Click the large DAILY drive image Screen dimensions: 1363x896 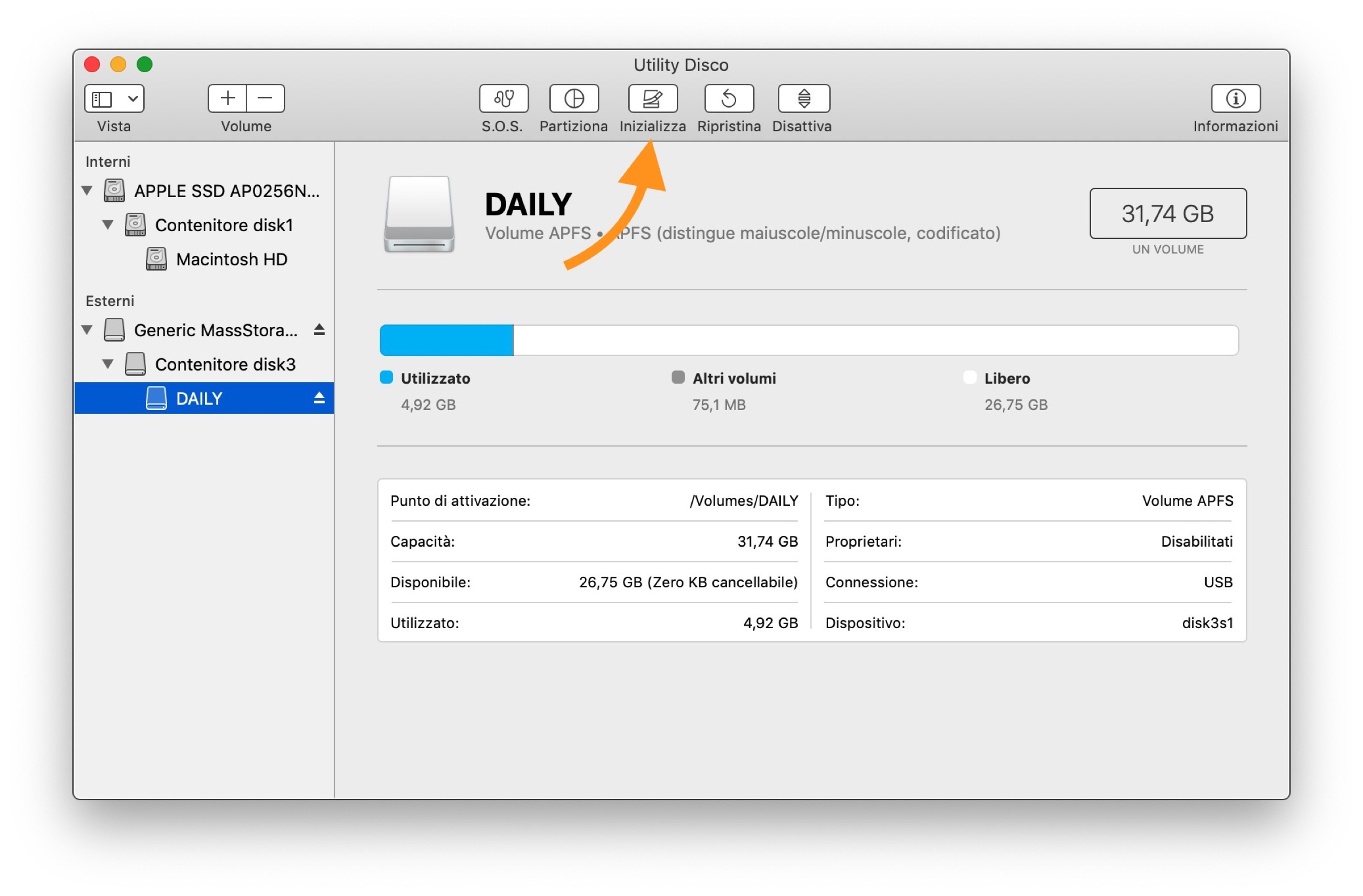coord(419,215)
